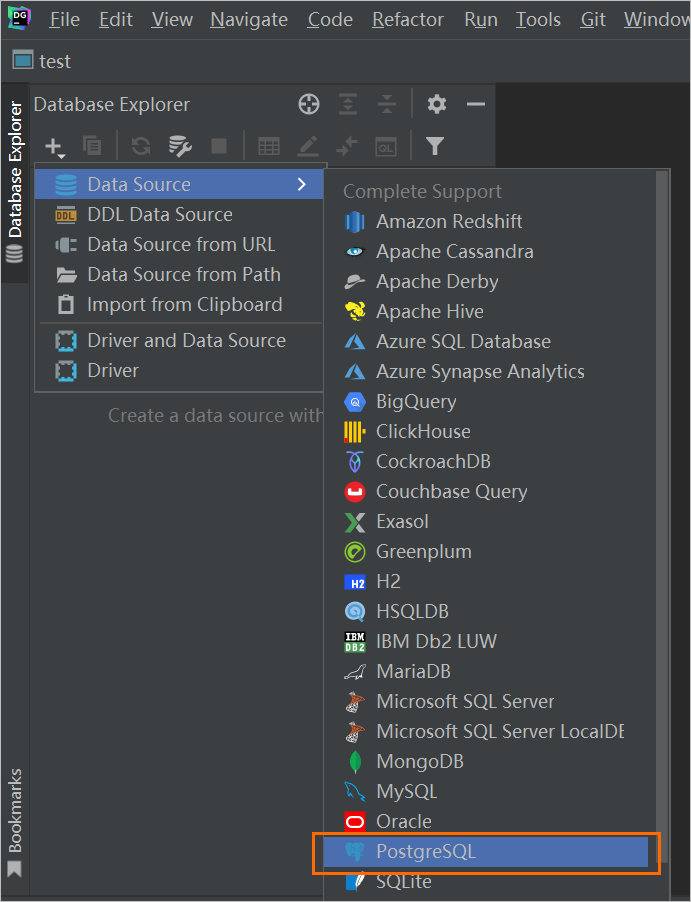Click the submenu vertical scrollbar
This screenshot has height=902, width=691.
pyautogui.click(x=661, y=500)
